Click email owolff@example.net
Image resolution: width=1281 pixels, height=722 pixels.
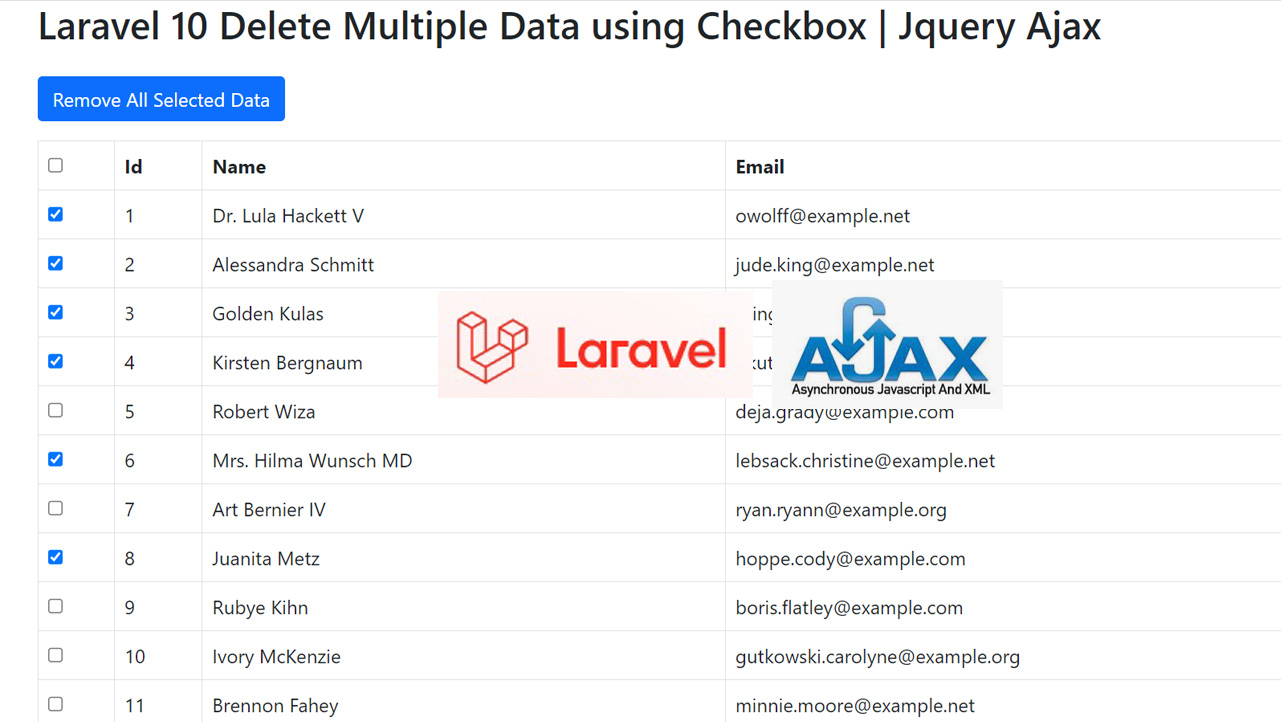point(823,216)
